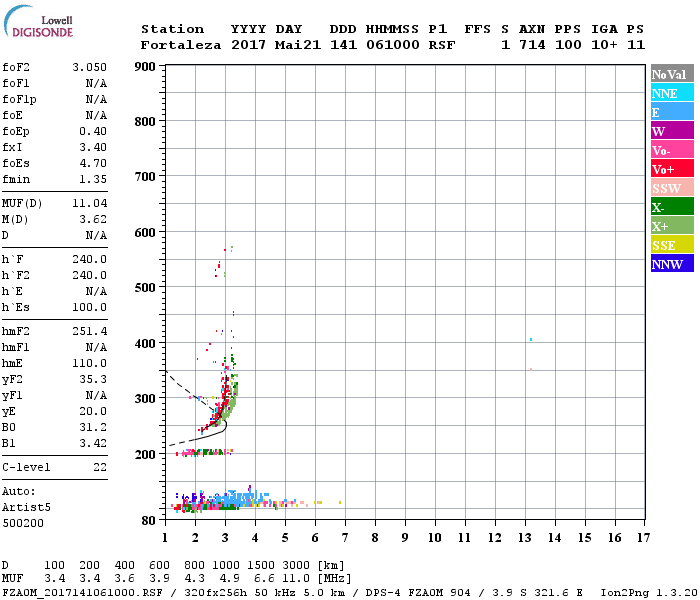Select the purple W legend swatch

point(672,131)
